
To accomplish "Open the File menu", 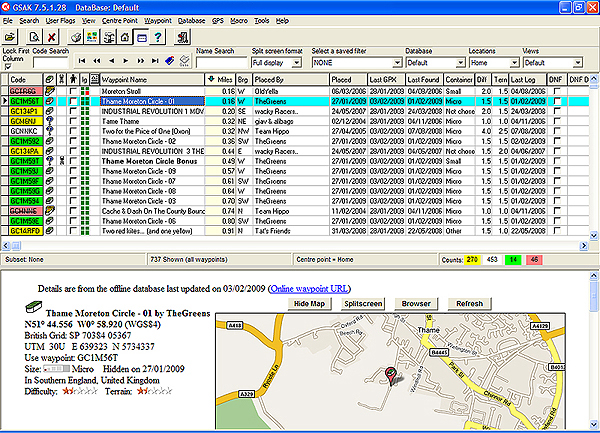I will pyautogui.click(x=8, y=21).
